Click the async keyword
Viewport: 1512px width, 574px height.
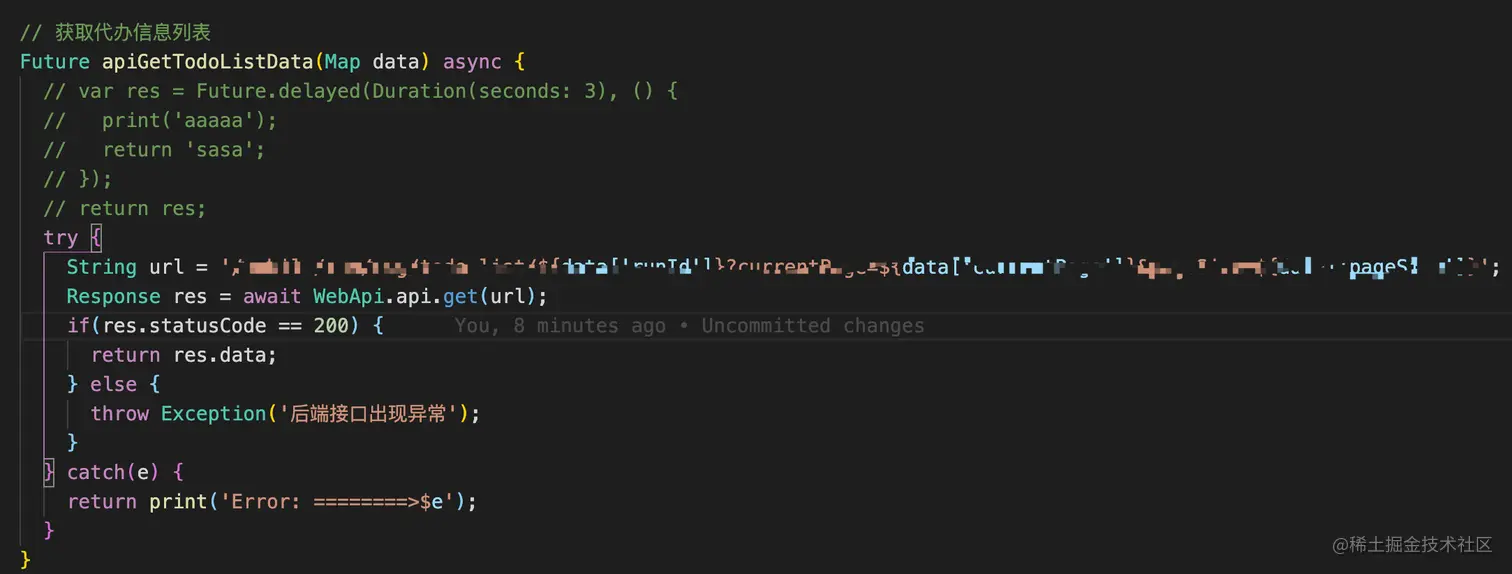(472, 62)
